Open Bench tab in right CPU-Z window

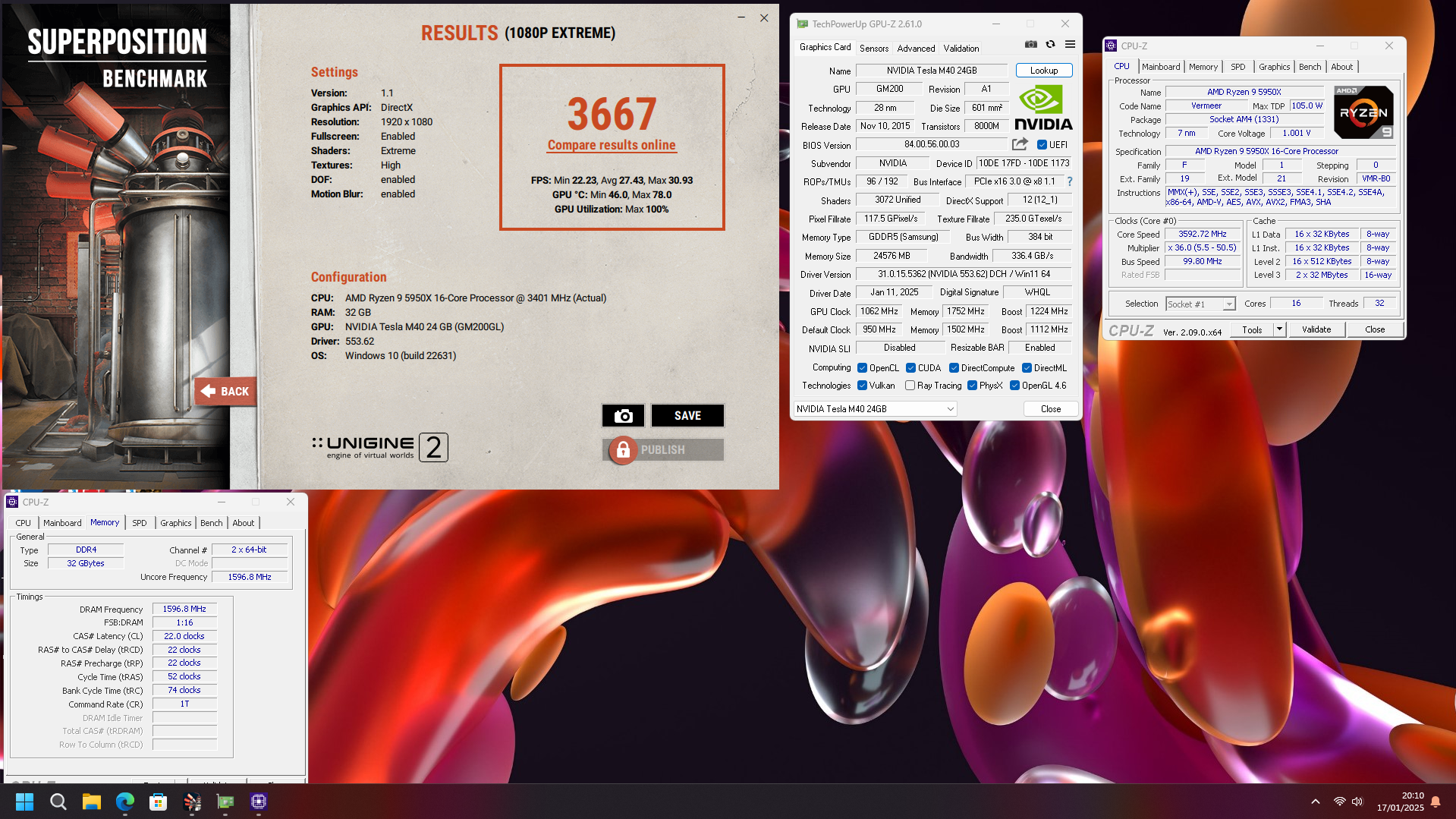pos(1310,67)
